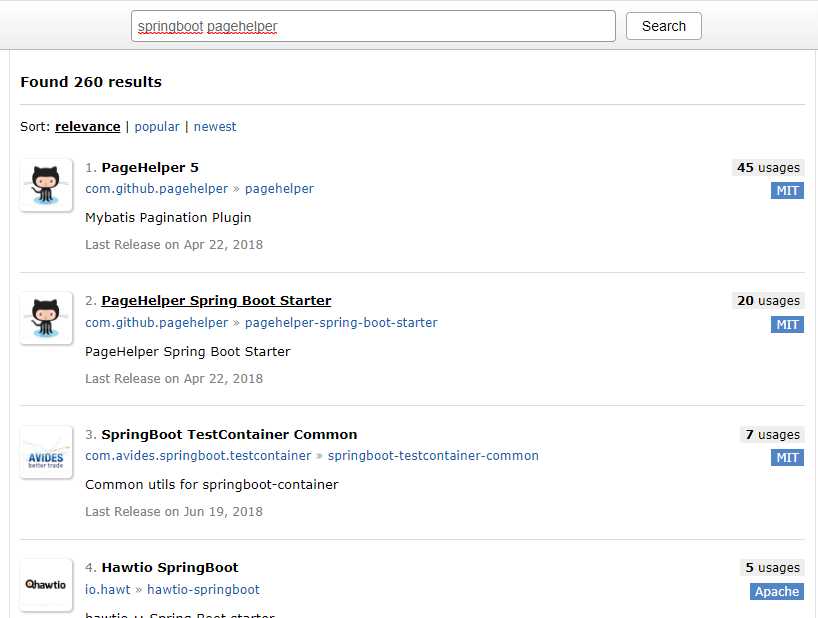Focus the springboot pagehelper search field
The width and height of the screenshot is (818, 618).
click(x=373, y=26)
